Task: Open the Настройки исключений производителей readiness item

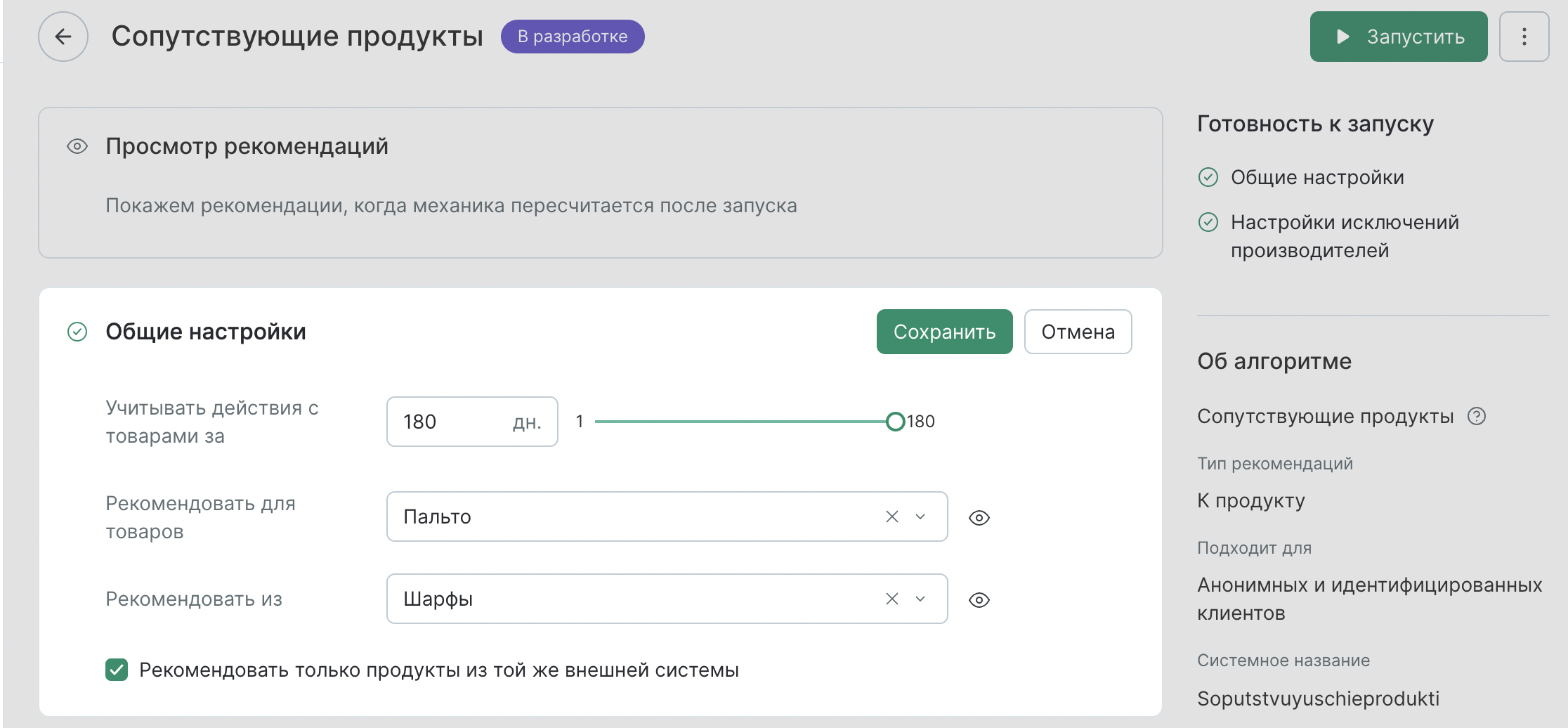Action: click(1345, 236)
